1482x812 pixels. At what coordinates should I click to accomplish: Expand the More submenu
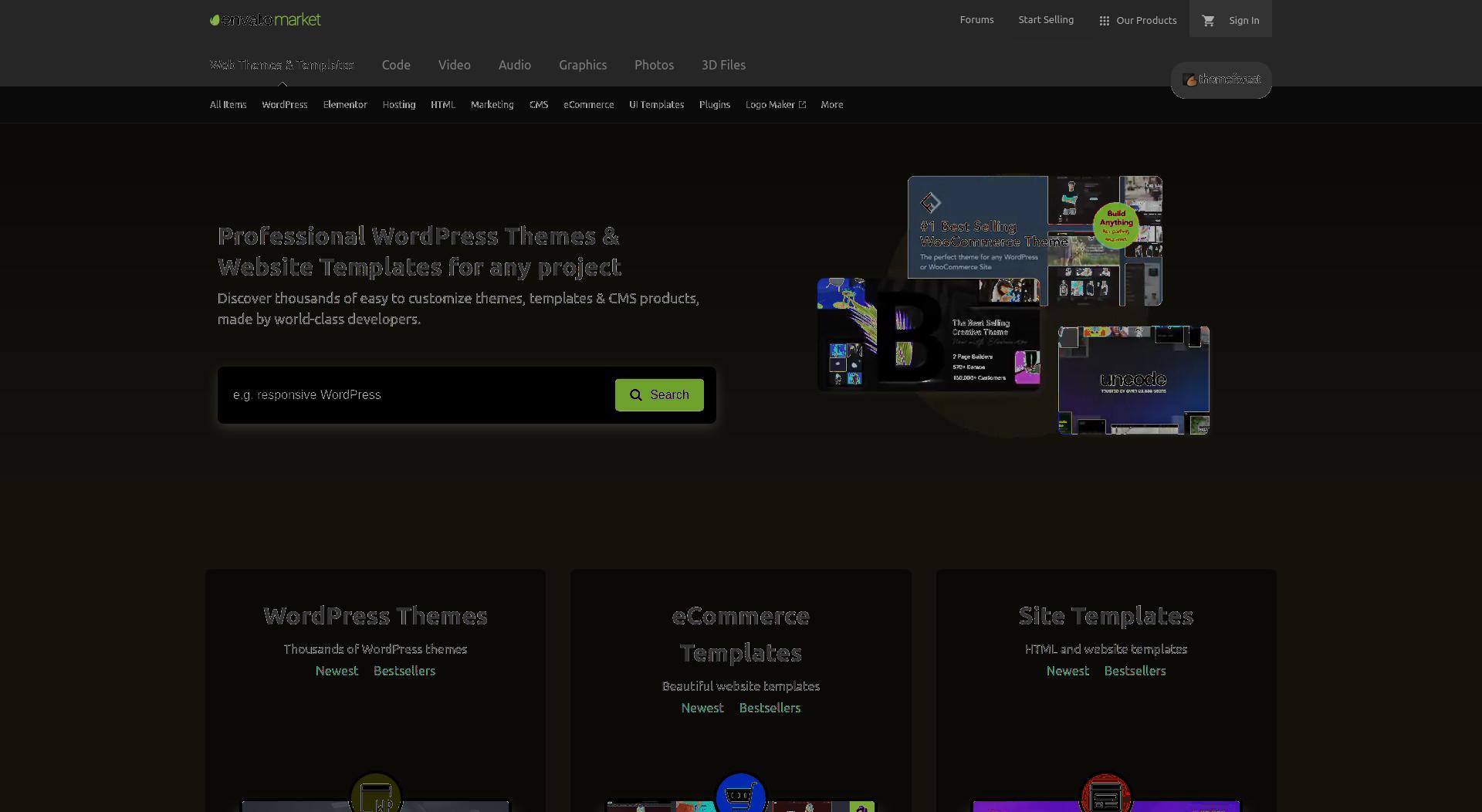[x=832, y=104]
